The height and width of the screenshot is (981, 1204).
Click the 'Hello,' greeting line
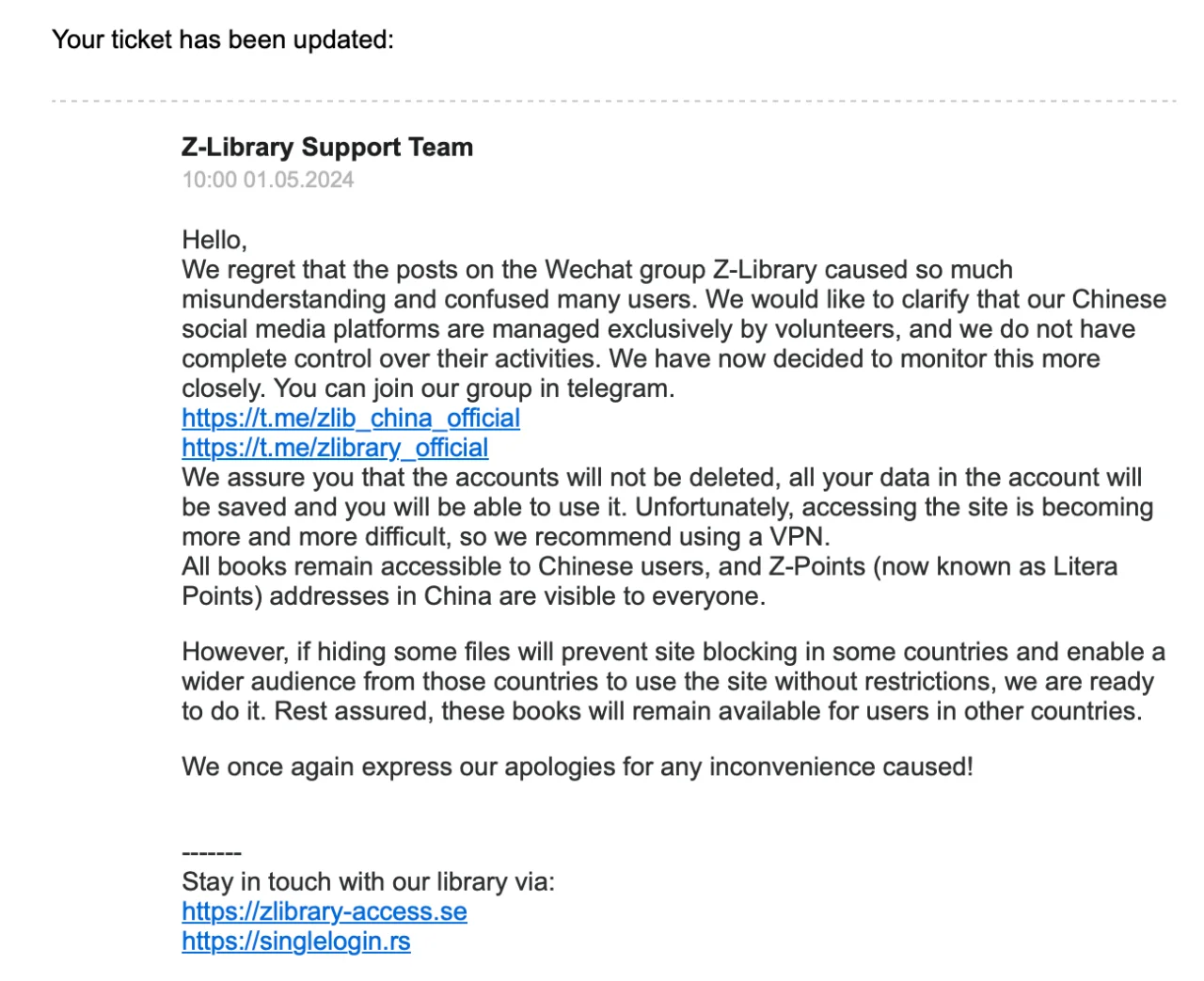tap(214, 240)
